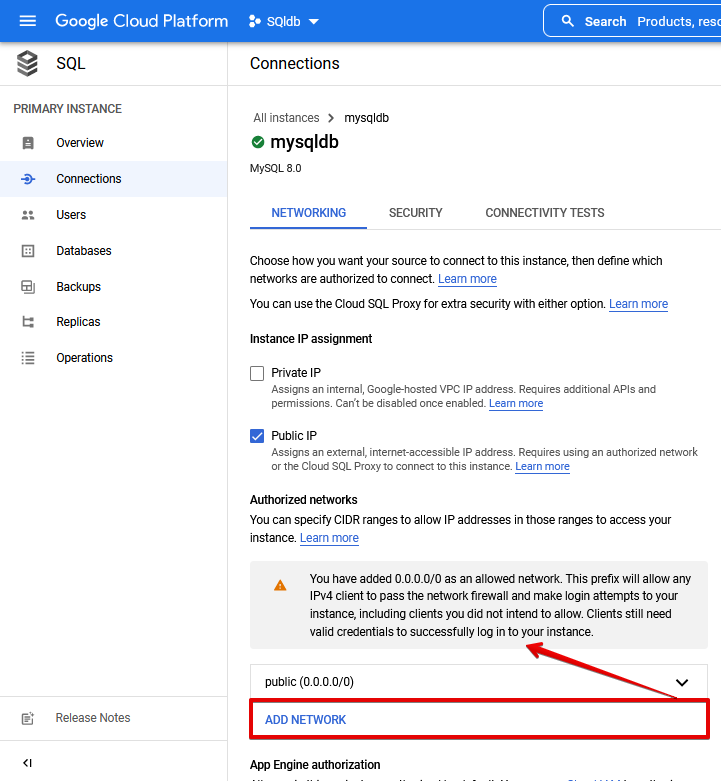The width and height of the screenshot is (721, 781).
Task: Enable the Private IP checkbox
Action: [257, 373]
